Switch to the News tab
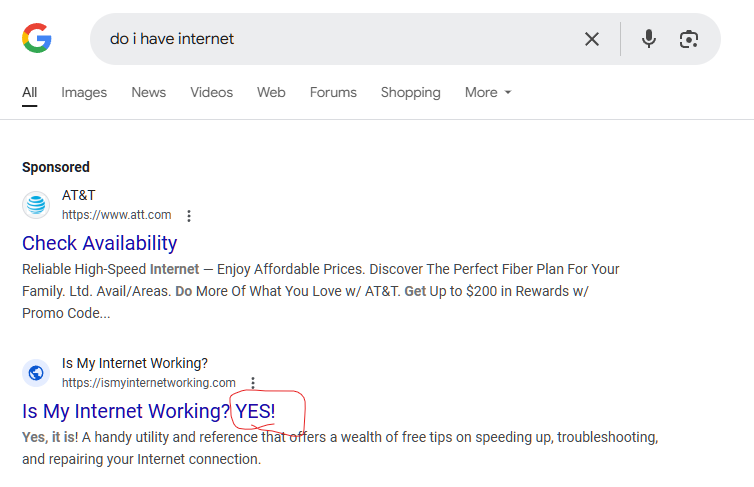The width and height of the screenshot is (754, 487). click(148, 92)
